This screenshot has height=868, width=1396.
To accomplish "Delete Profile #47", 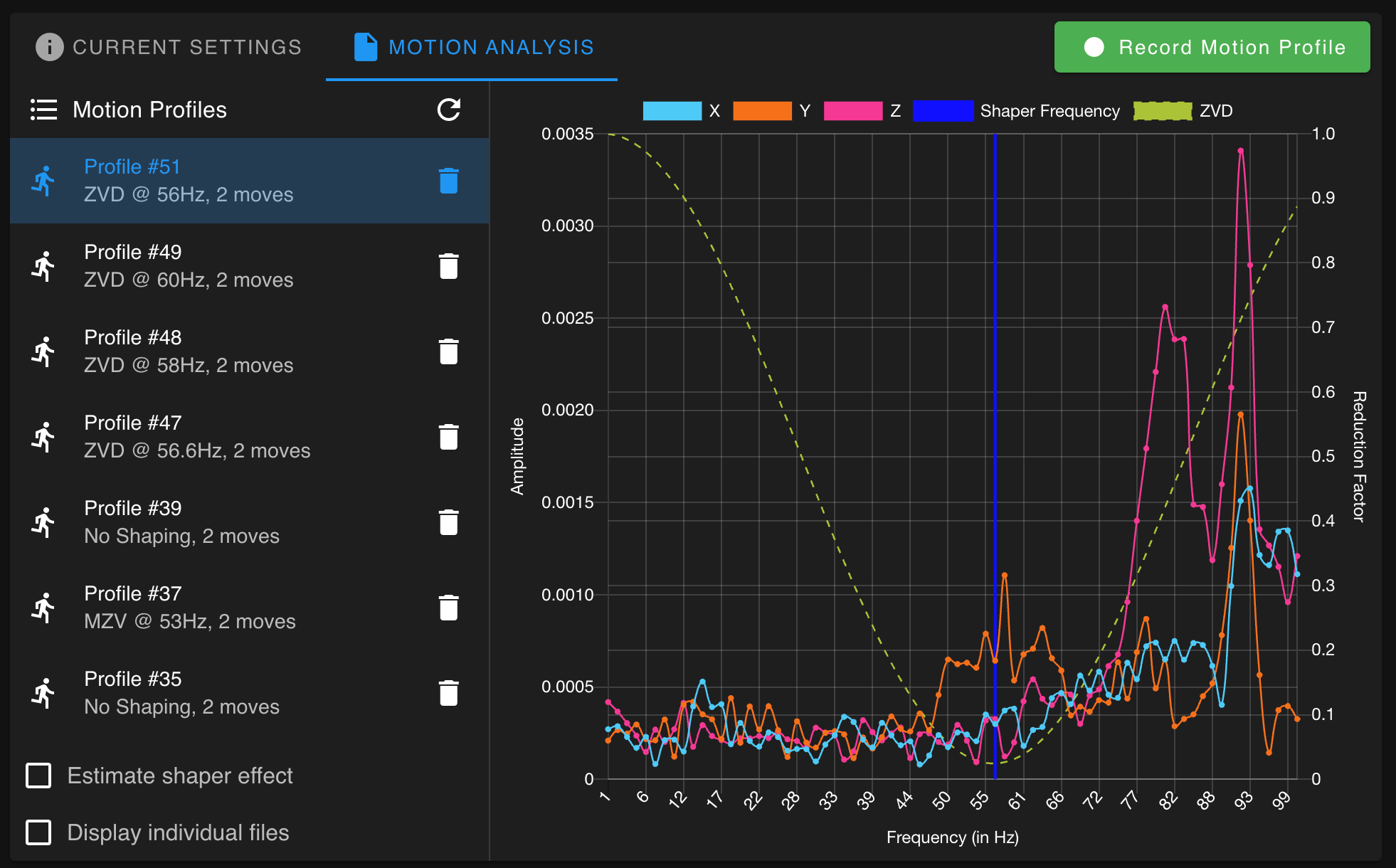I will click(x=449, y=437).
